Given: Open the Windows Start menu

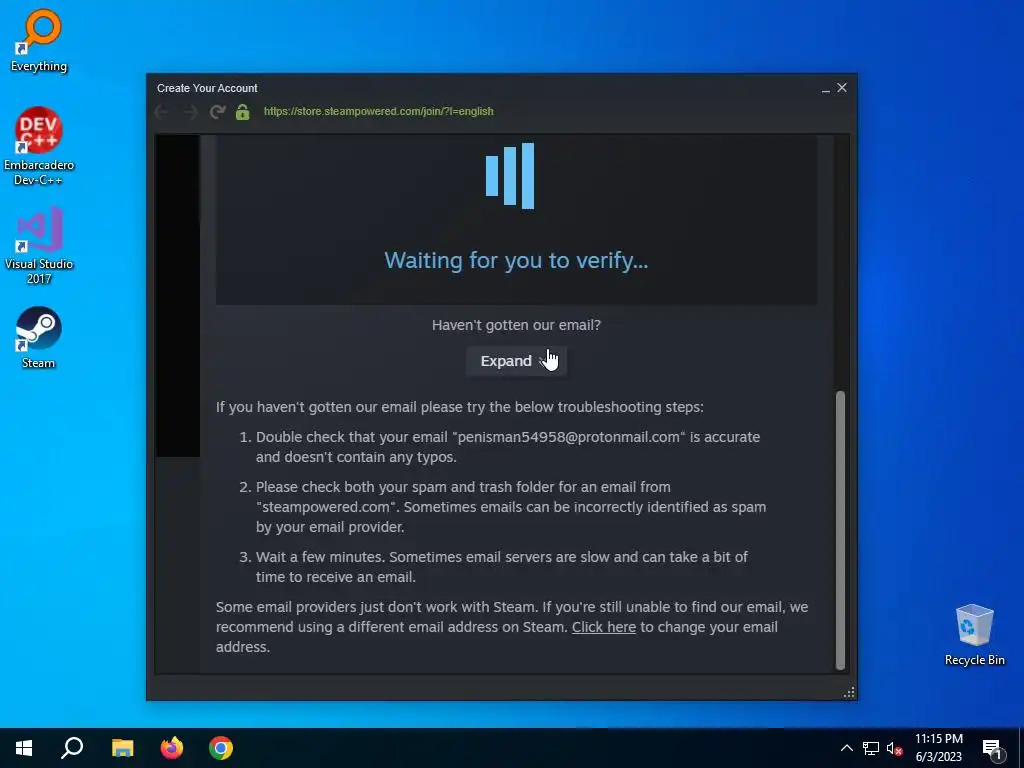Looking at the screenshot, I should click(24, 748).
